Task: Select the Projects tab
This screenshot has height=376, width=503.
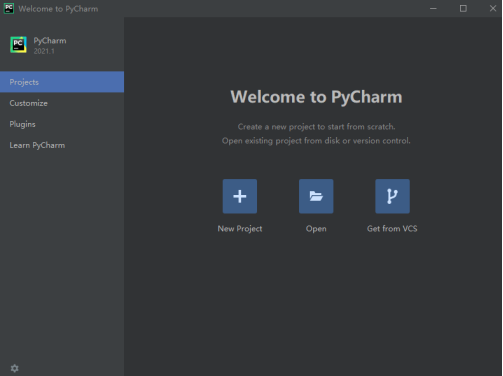Action: pos(62,82)
